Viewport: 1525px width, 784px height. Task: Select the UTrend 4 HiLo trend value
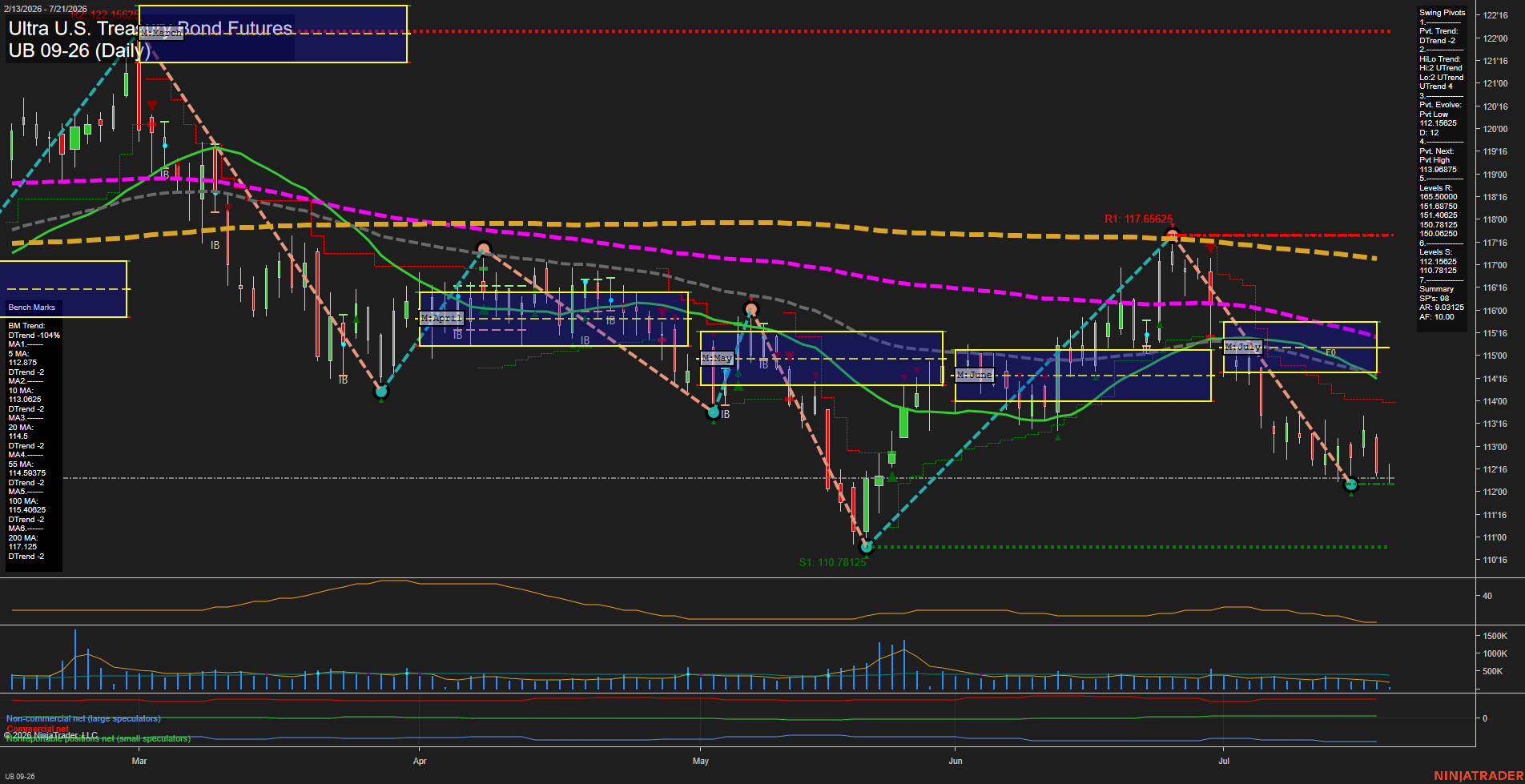tap(1436, 86)
